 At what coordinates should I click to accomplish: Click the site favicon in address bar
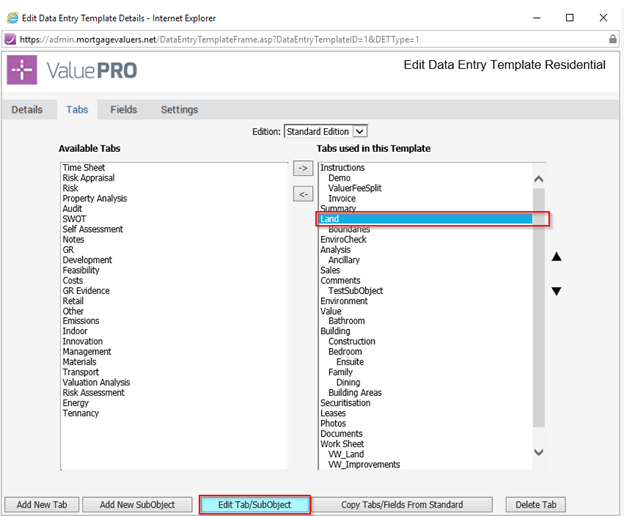pyautogui.click(x=10, y=39)
